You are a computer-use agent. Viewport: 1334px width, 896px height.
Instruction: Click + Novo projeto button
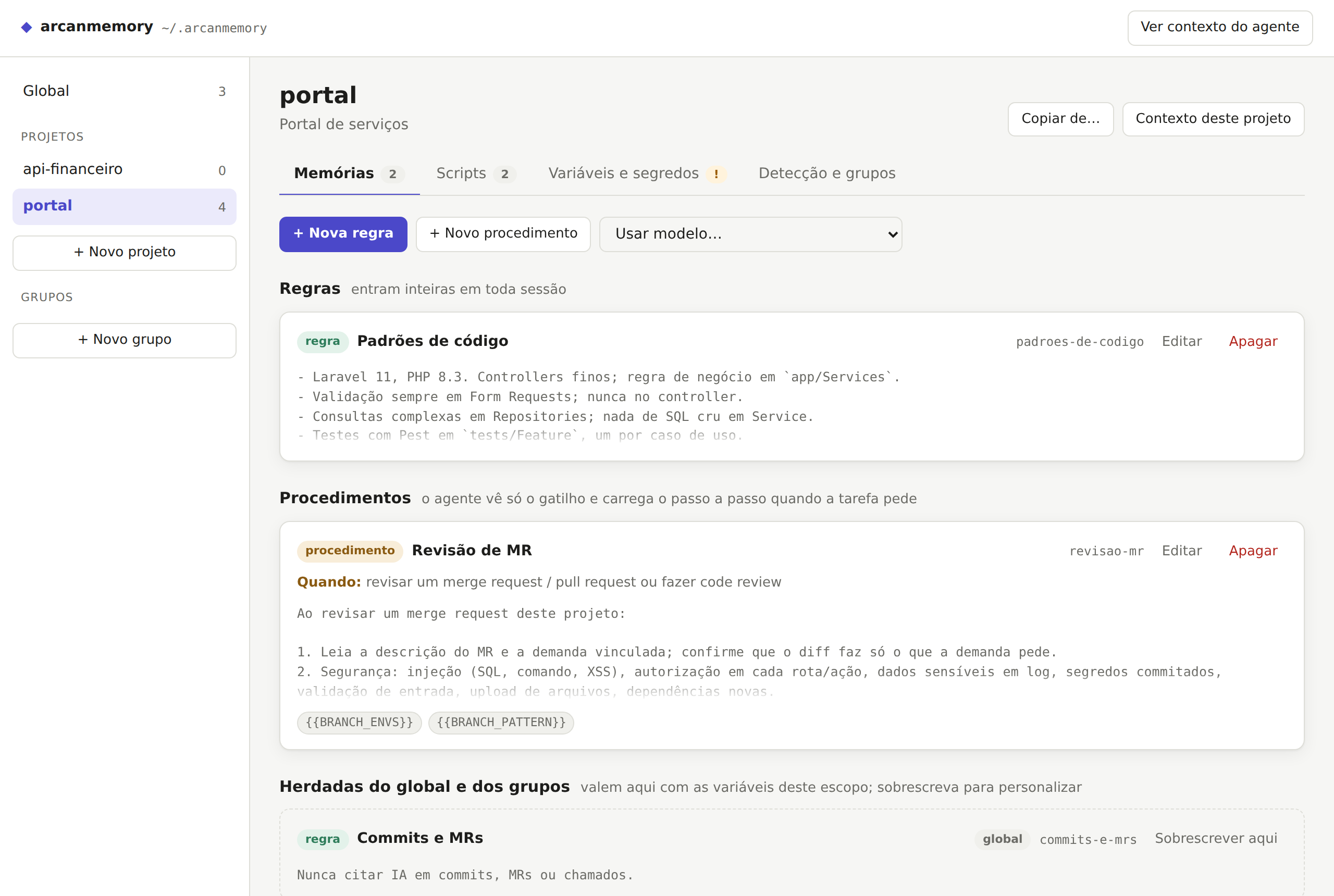124,253
